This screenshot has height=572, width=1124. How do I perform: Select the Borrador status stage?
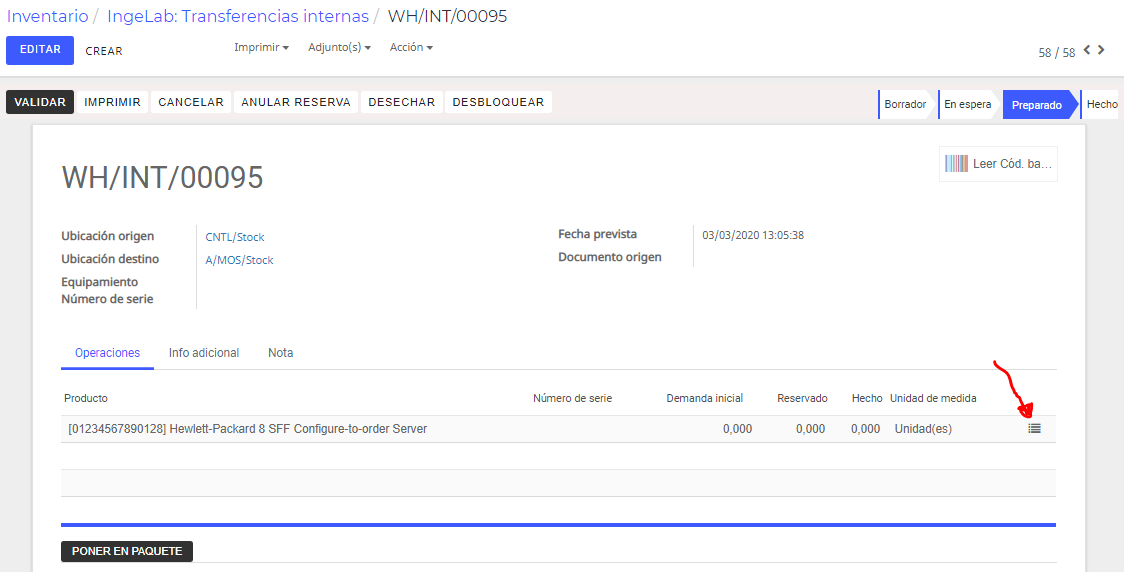pyautogui.click(x=905, y=104)
